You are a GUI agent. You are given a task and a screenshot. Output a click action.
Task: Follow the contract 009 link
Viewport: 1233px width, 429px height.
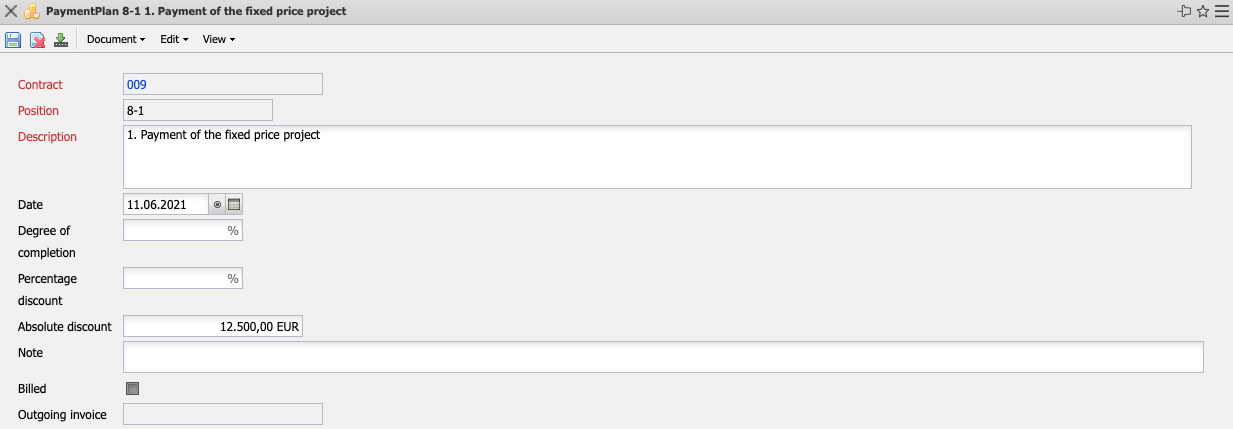(137, 85)
